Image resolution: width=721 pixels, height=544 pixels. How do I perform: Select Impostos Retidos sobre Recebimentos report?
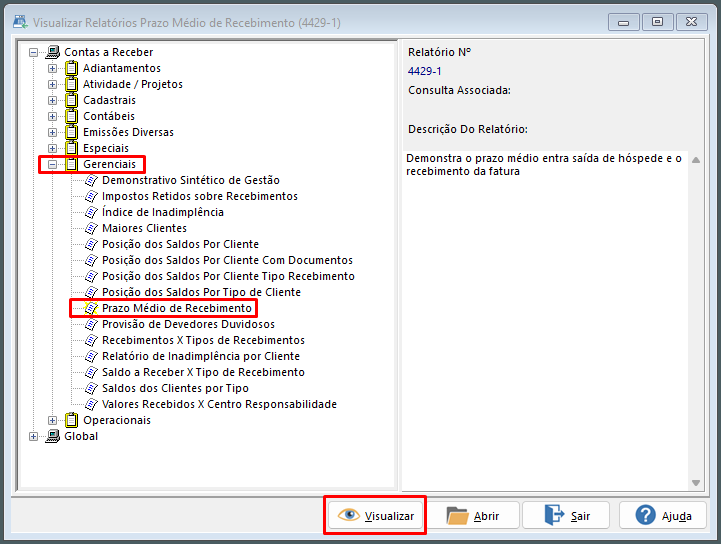tap(200, 196)
